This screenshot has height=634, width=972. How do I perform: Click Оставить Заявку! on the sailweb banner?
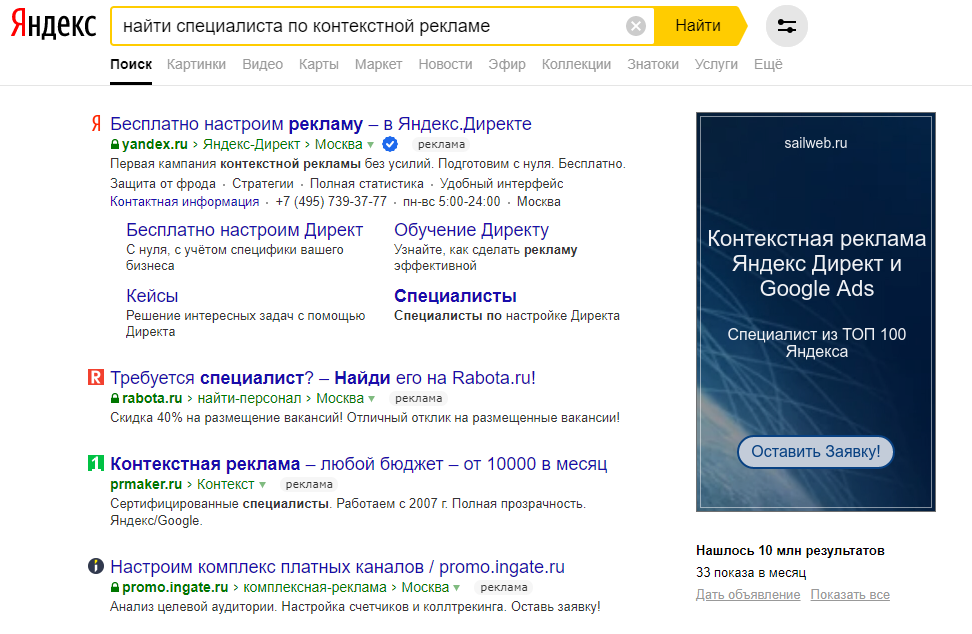click(815, 452)
